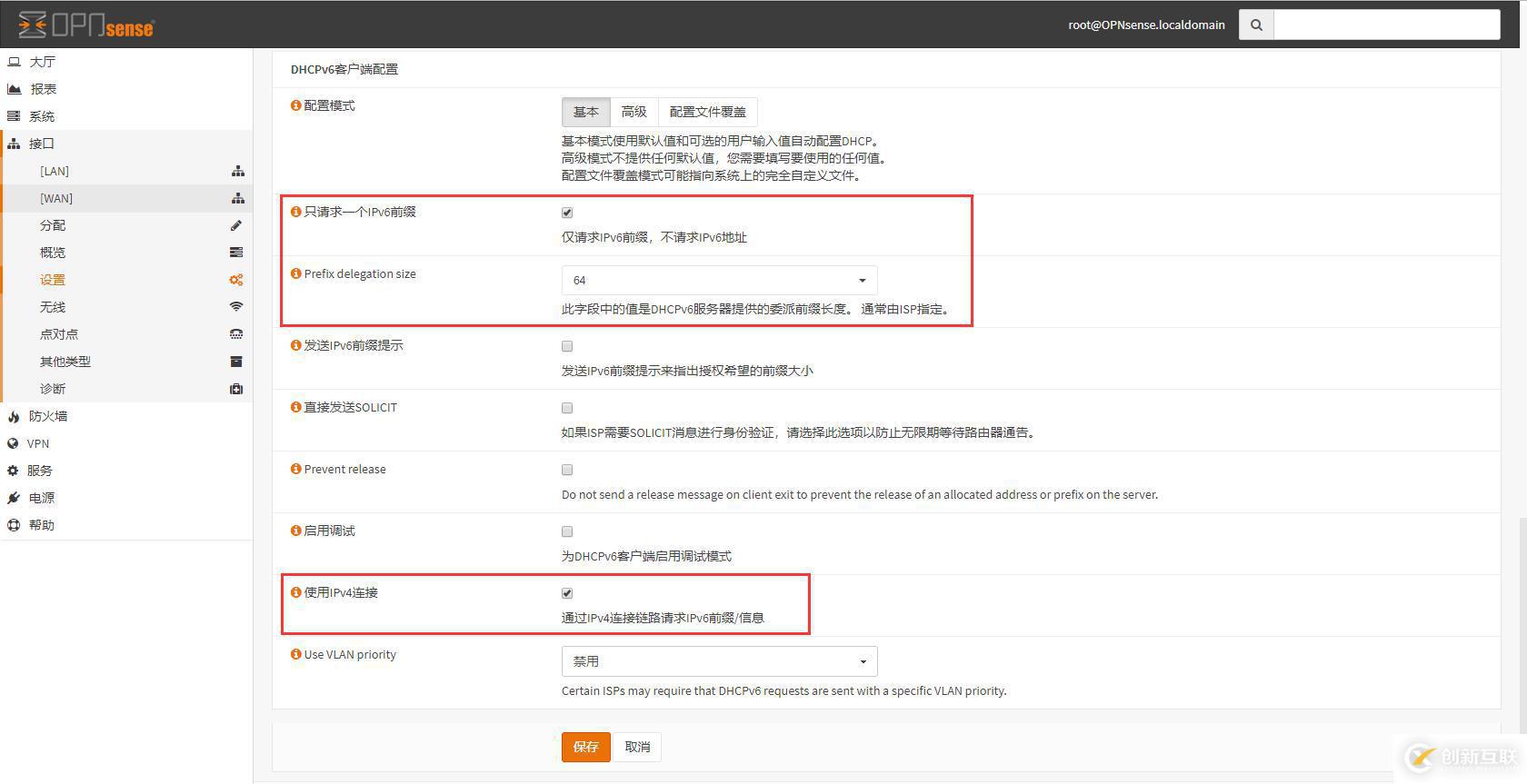Open the Use VLAN priority dropdown
1527x784 pixels.
[720, 661]
